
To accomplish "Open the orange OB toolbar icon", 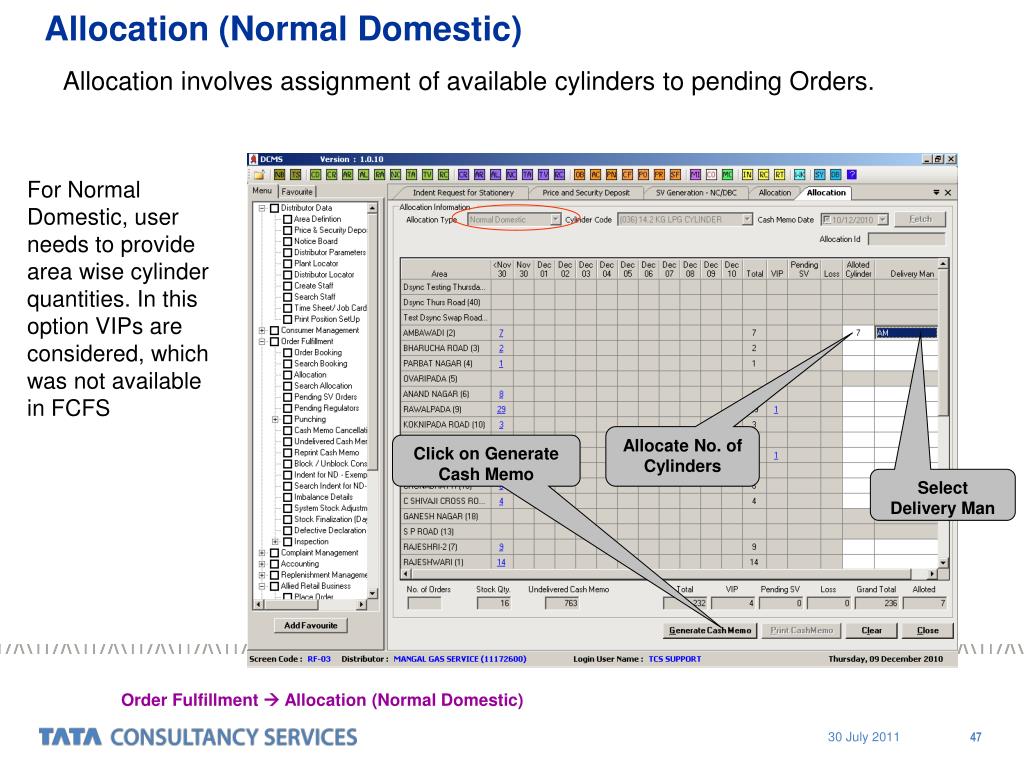I will pos(579,174).
